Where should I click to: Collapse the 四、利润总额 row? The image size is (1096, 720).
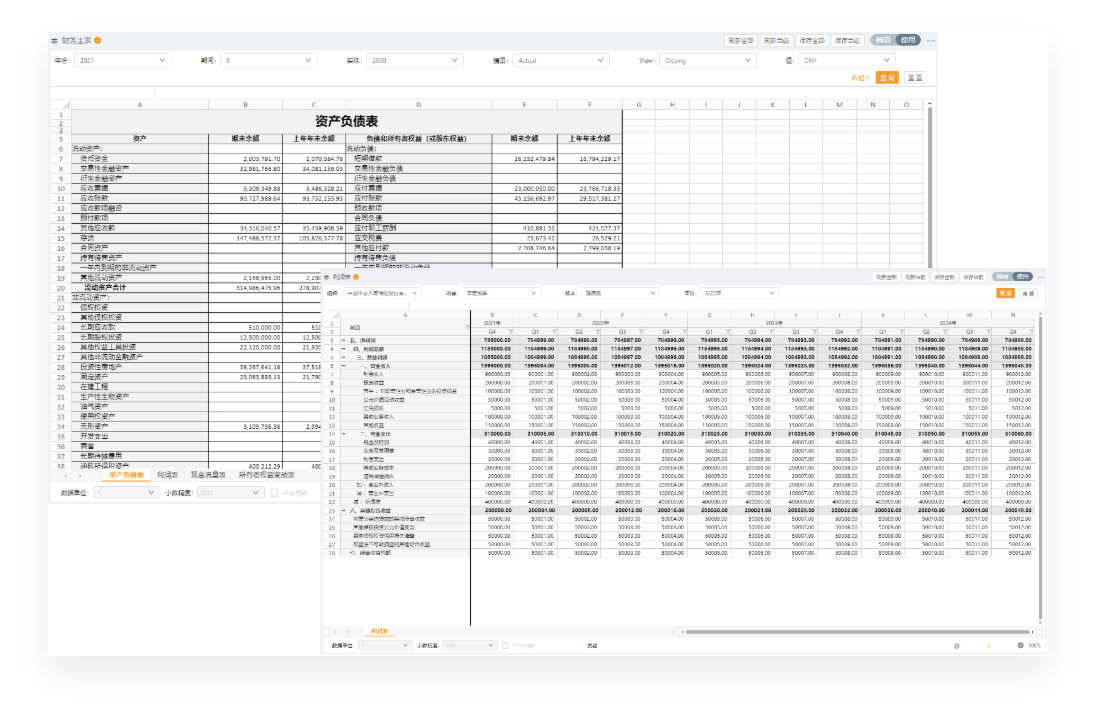[x=343, y=349]
